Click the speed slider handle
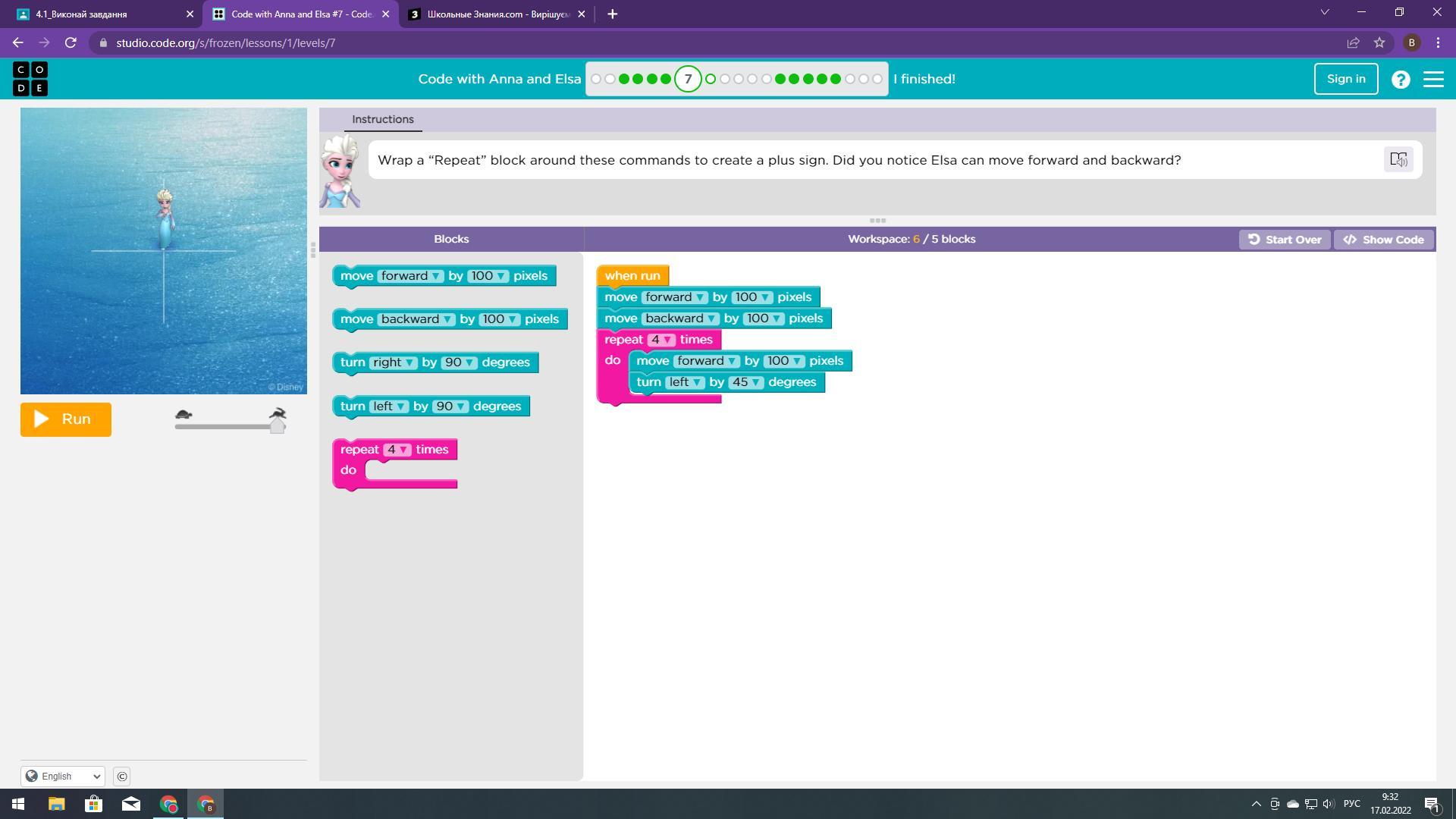The width and height of the screenshot is (1456, 819). [278, 425]
